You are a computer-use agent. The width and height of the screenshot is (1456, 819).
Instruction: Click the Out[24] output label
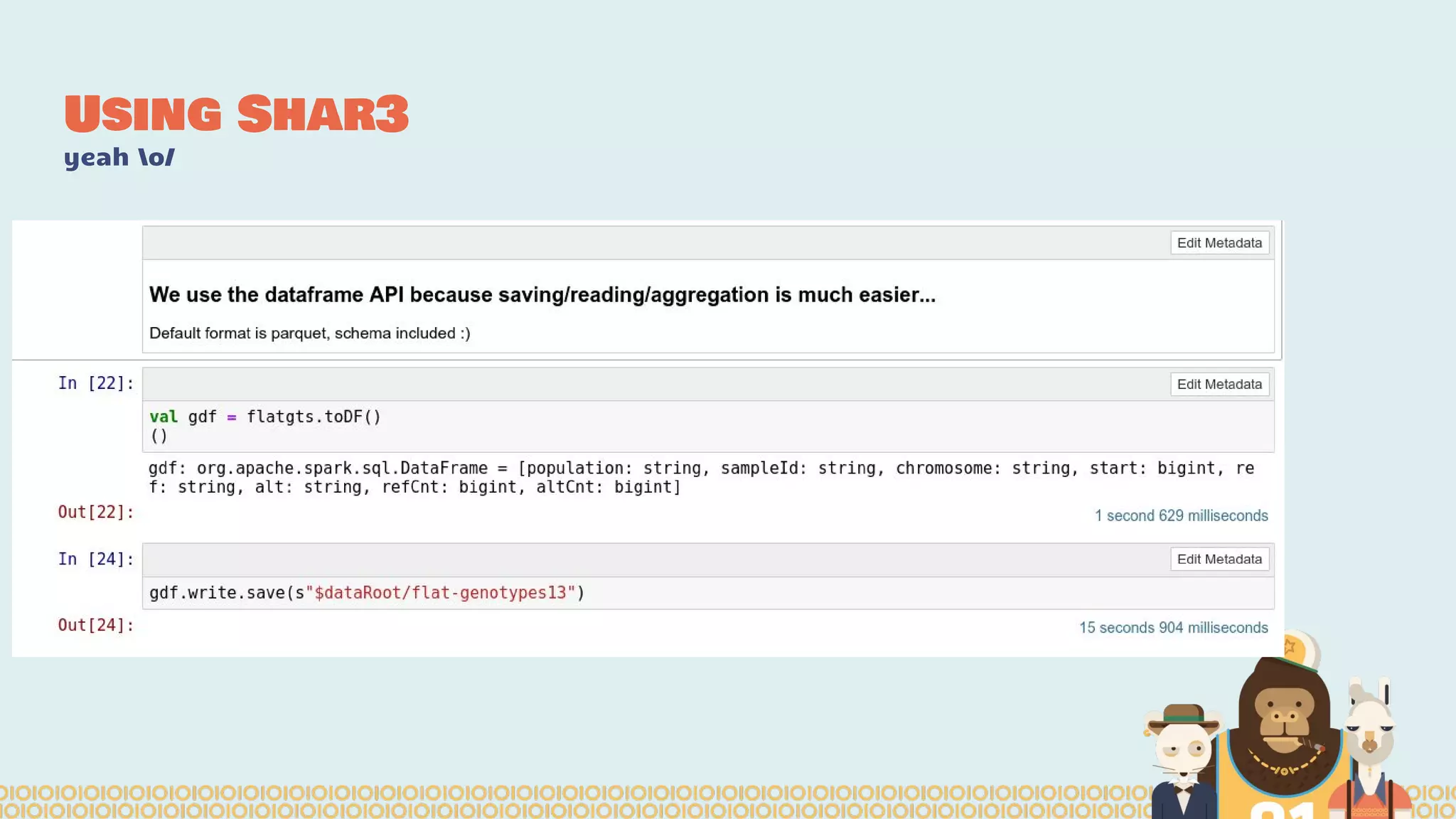(x=96, y=625)
